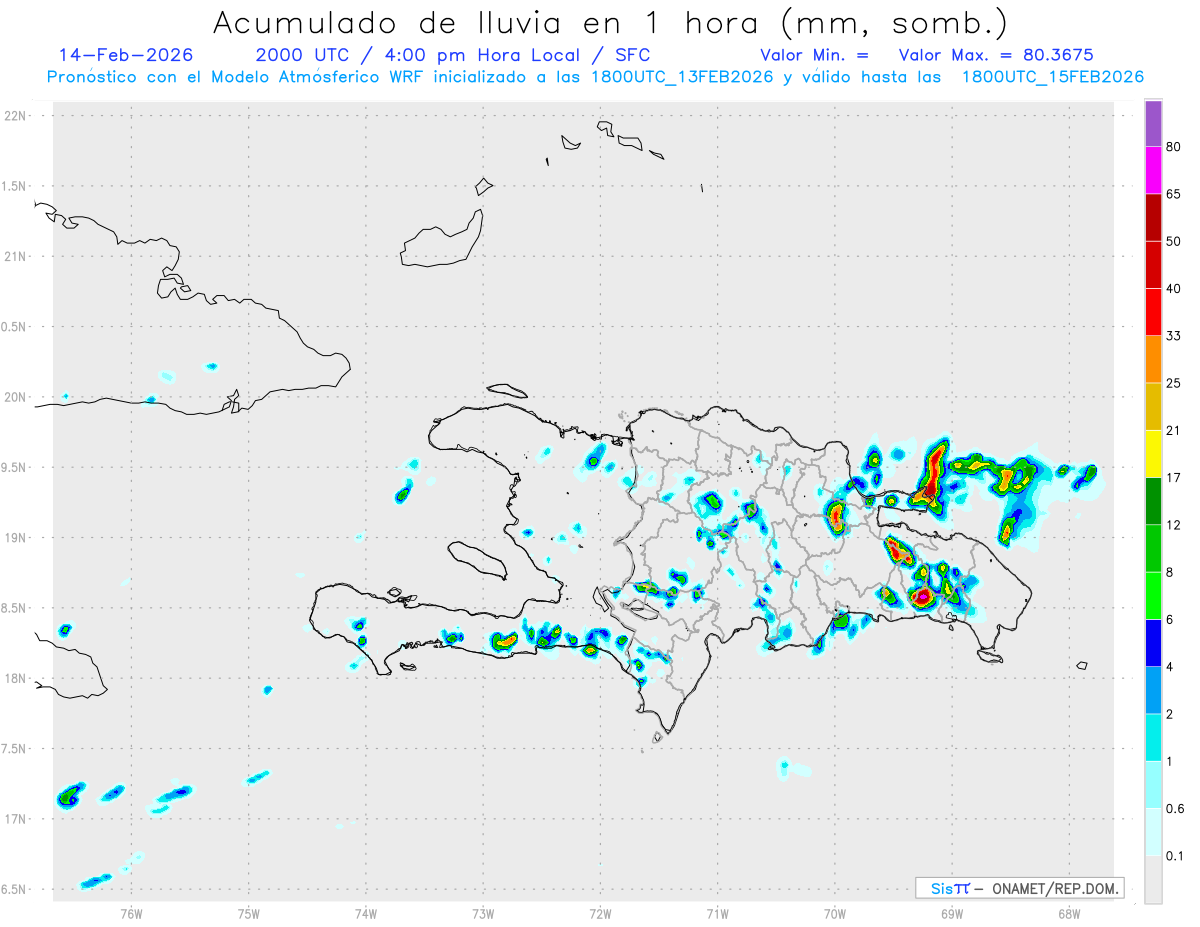The width and height of the screenshot is (1200, 927).
Task: Click the magenta legend swatch between 65 and 80
Action: (1153, 170)
